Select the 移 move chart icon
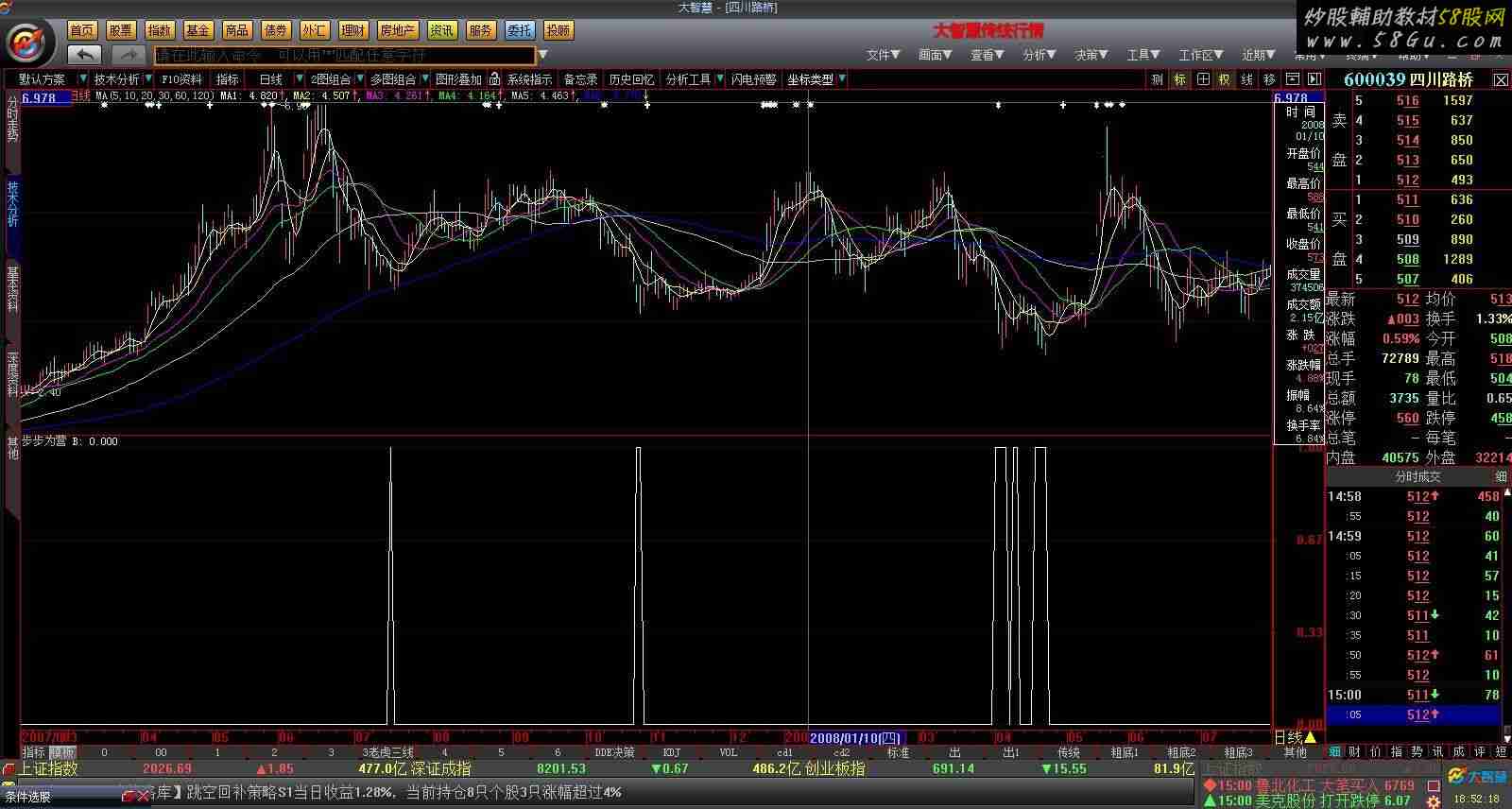The image size is (1512, 809). point(1270,79)
